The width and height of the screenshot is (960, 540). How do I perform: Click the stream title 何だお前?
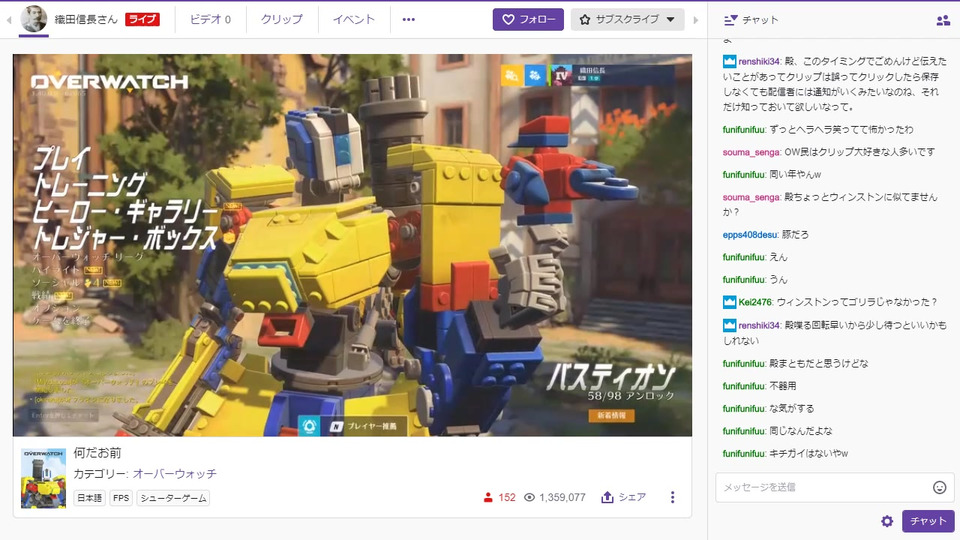point(97,453)
